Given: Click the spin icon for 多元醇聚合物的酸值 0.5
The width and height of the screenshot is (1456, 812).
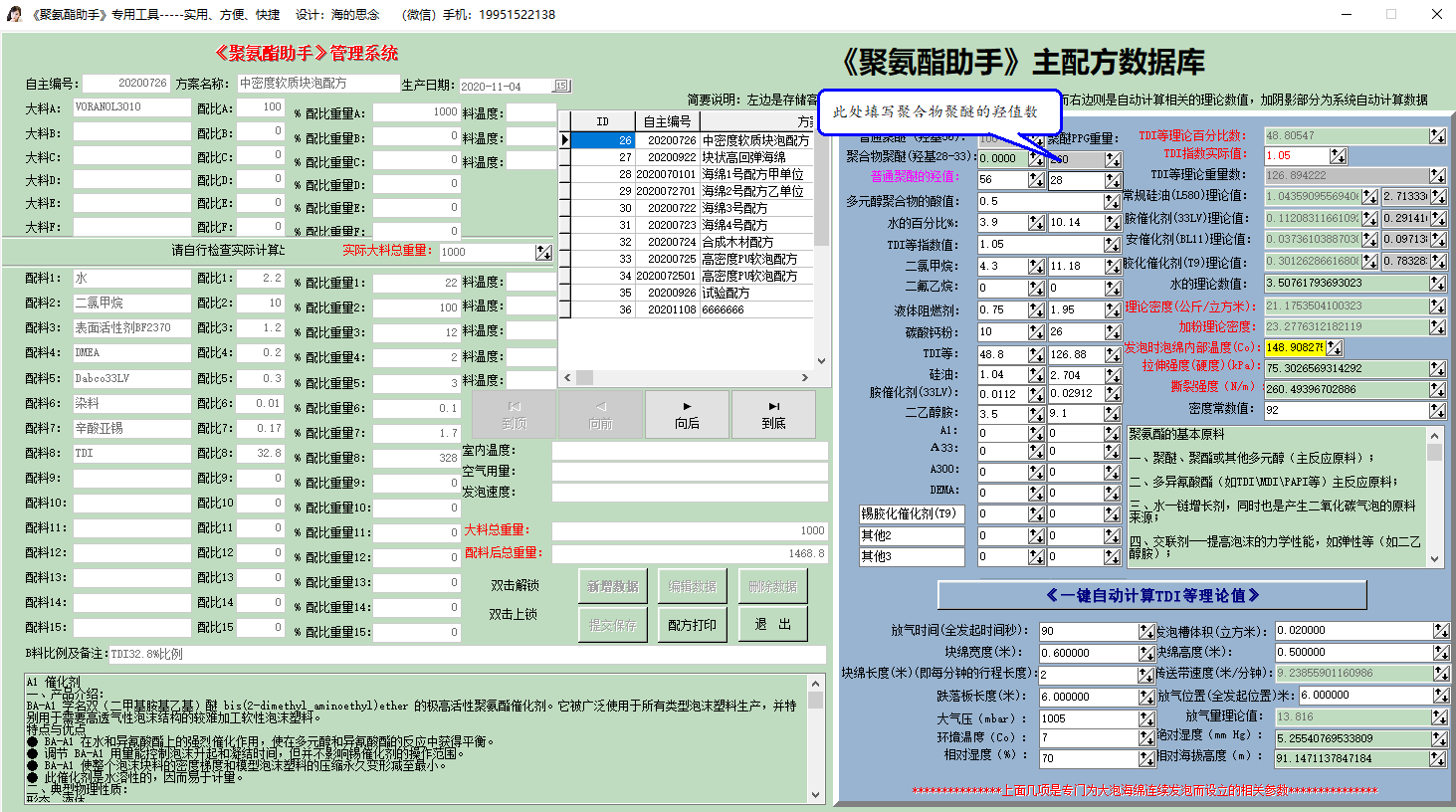Looking at the screenshot, I should click(1113, 202).
